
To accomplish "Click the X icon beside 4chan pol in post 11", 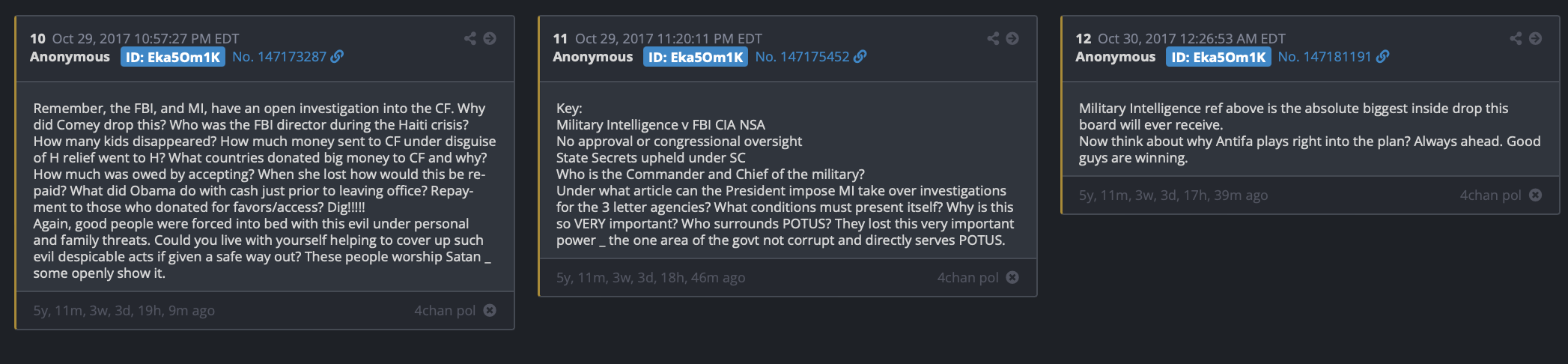I will click(1012, 277).
